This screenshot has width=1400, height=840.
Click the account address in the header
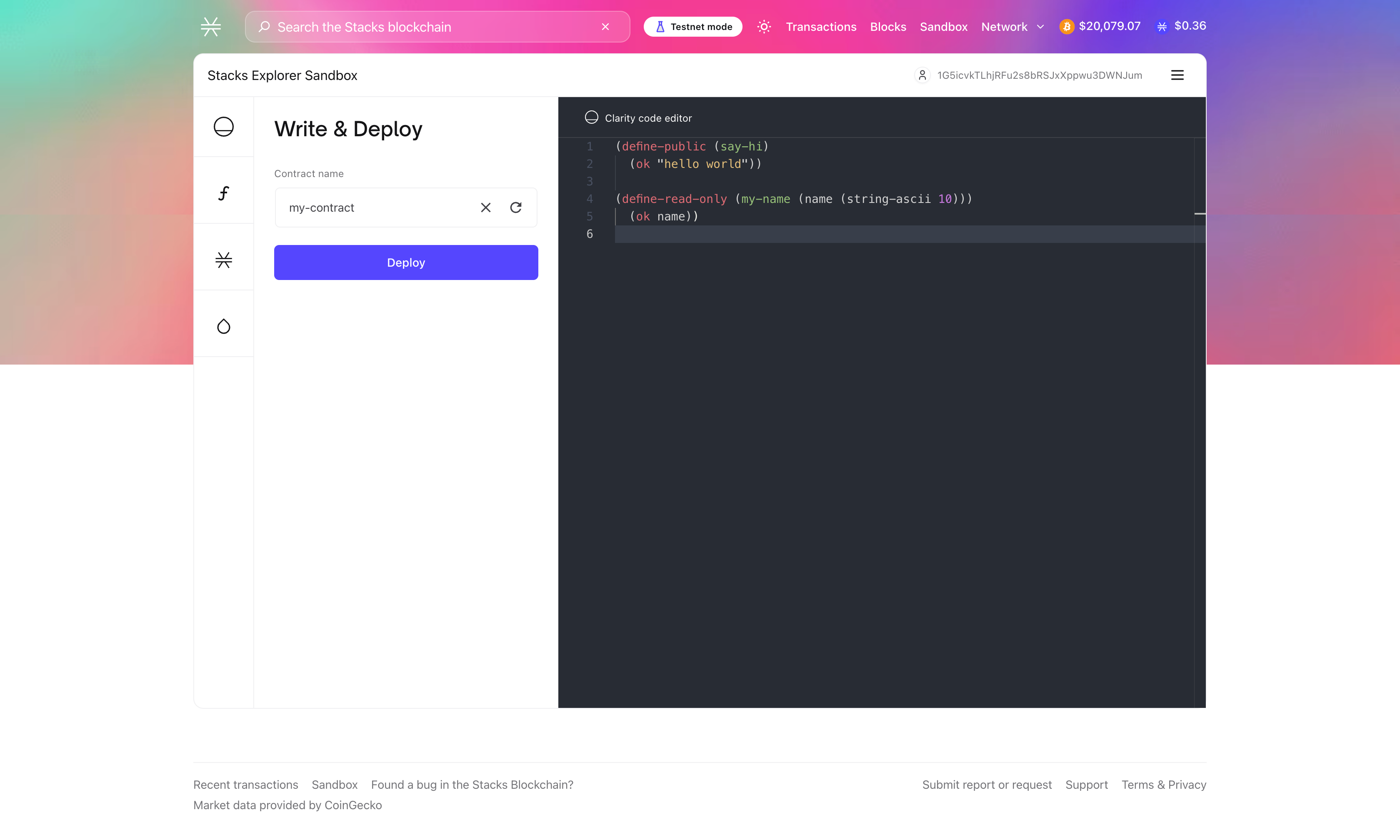(1039, 75)
